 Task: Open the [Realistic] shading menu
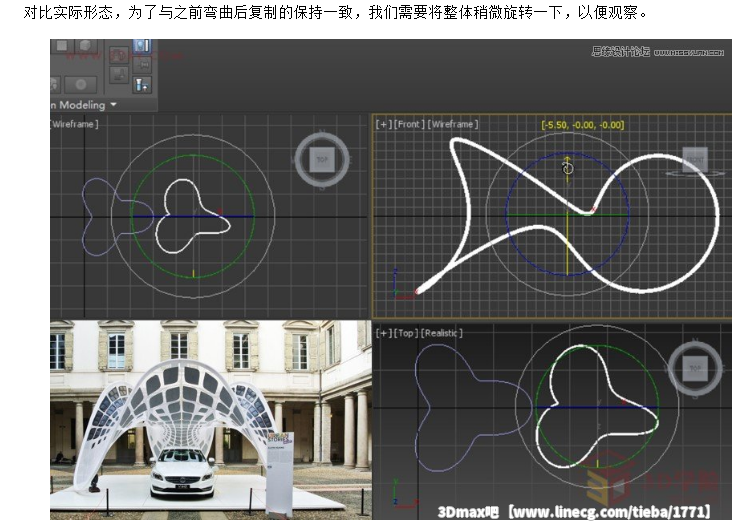441,333
